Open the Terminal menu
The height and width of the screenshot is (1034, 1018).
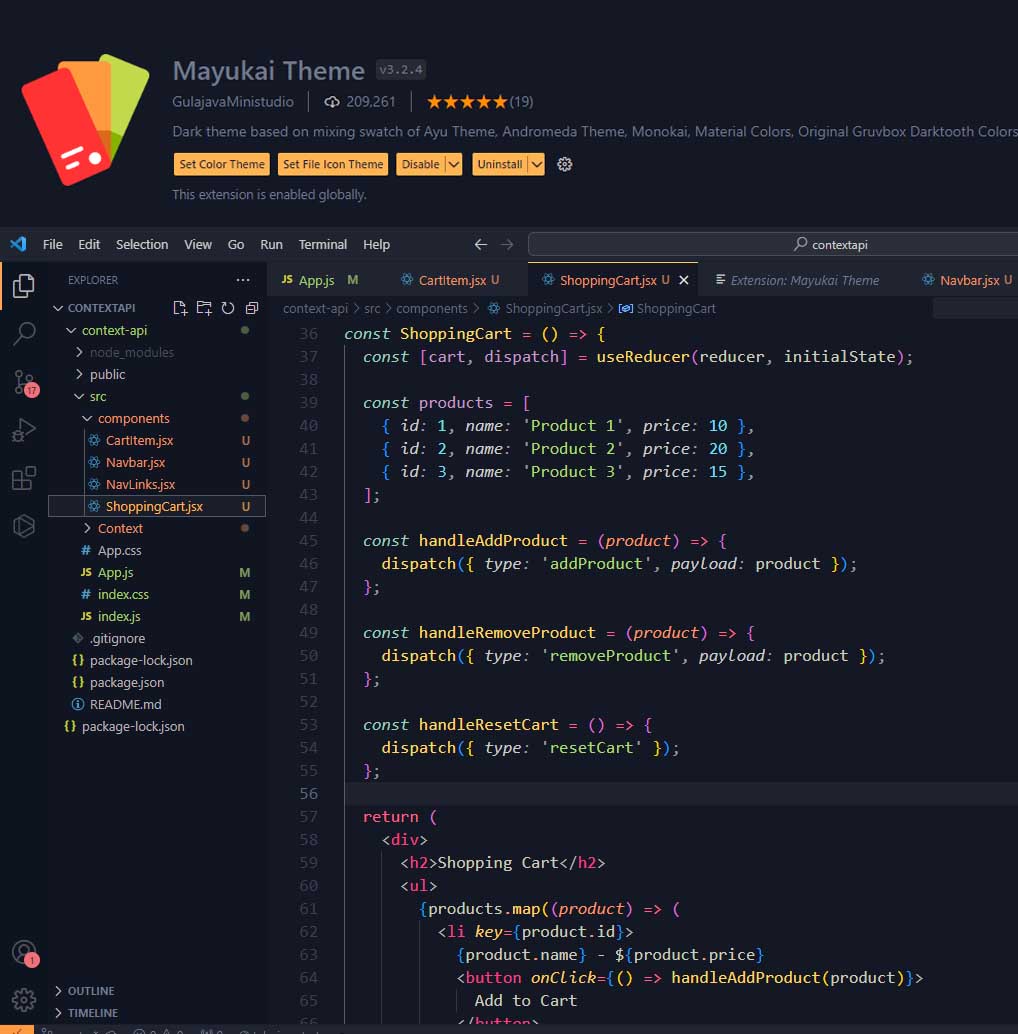tap(322, 245)
